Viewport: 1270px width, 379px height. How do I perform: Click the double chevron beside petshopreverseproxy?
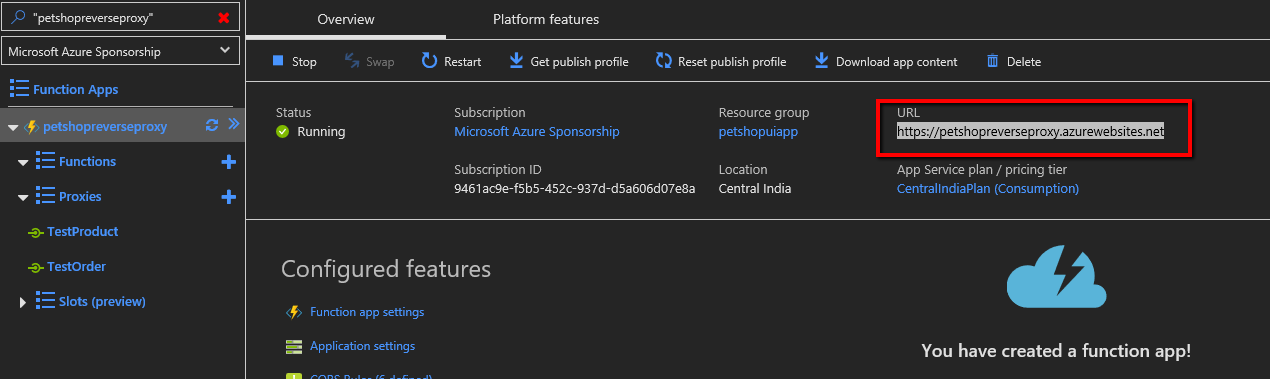tap(234, 125)
